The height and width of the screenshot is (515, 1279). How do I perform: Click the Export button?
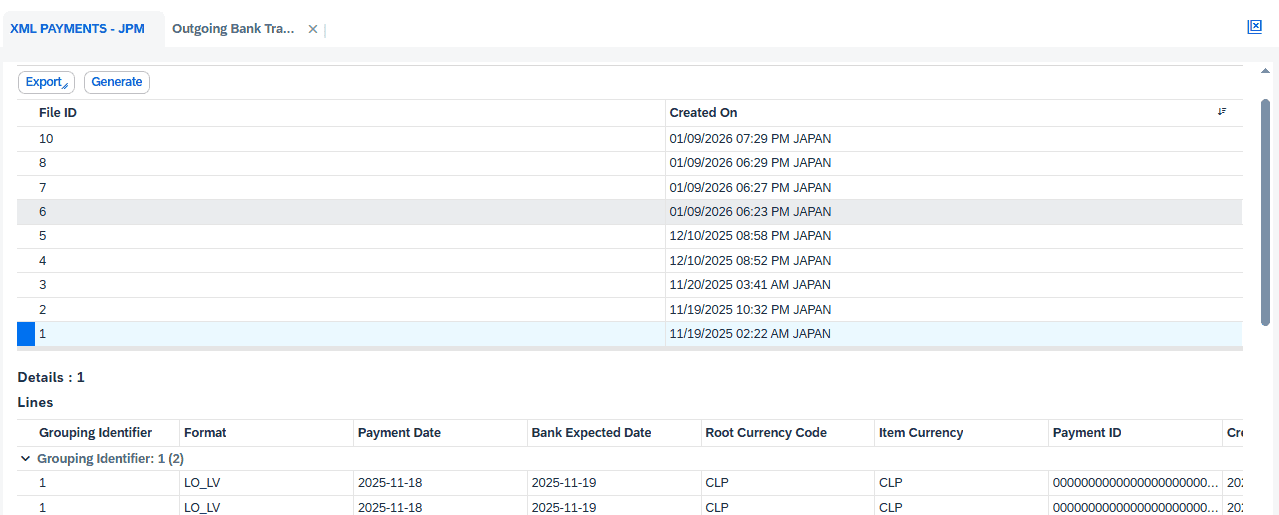click(46, 82)
